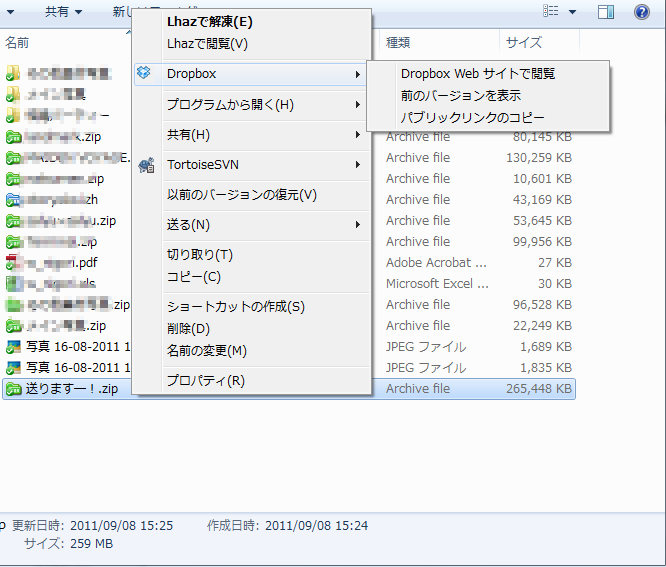Click the change view icon

click(550, 11)
